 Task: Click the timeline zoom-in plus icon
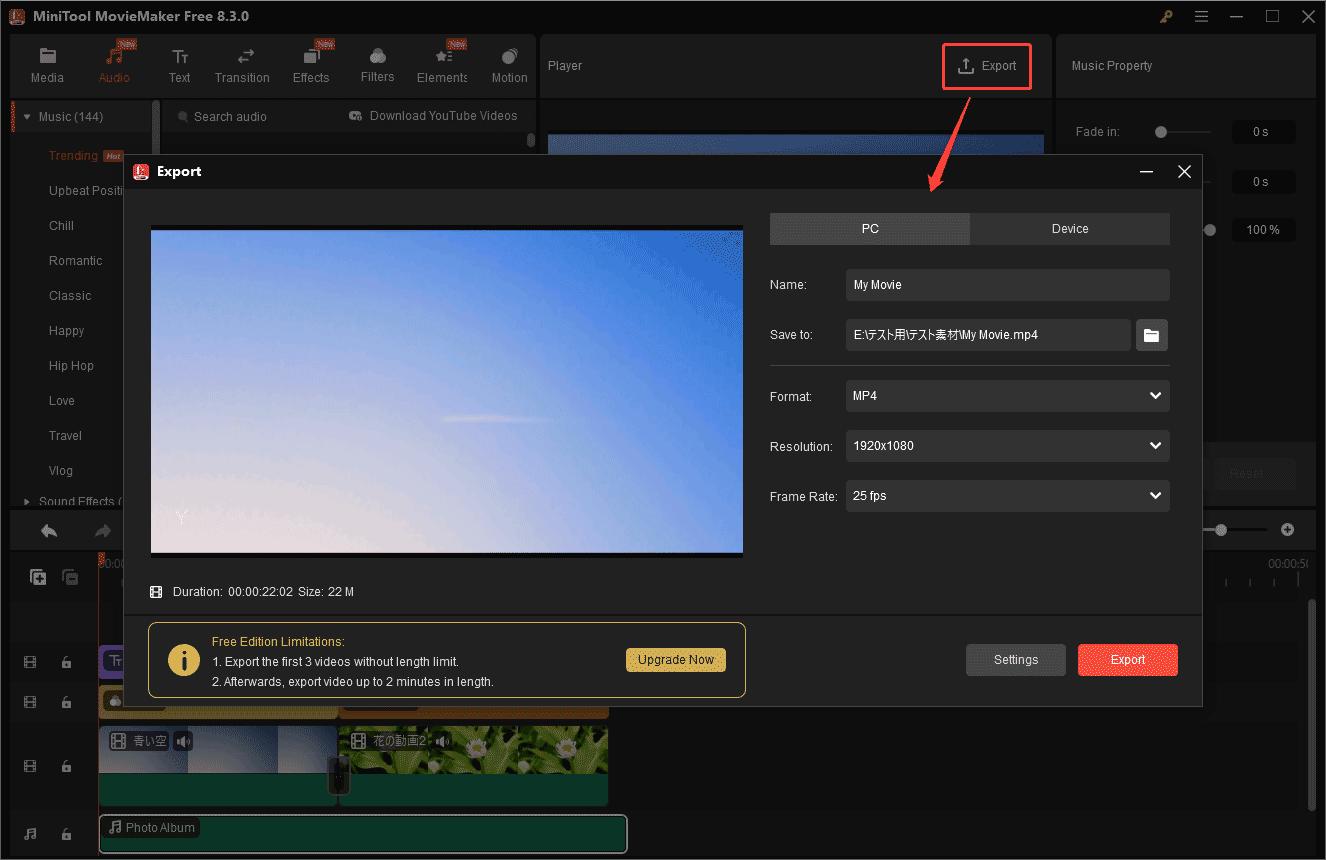(x=1288, y=530)
